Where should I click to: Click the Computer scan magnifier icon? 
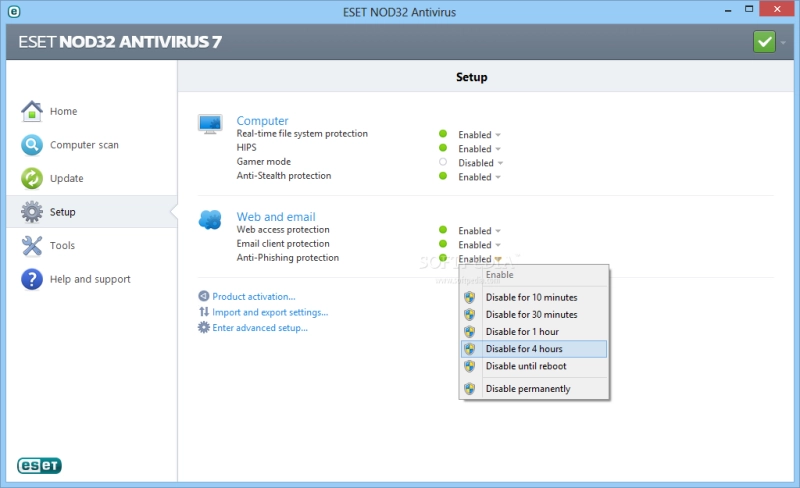(32, 145)
